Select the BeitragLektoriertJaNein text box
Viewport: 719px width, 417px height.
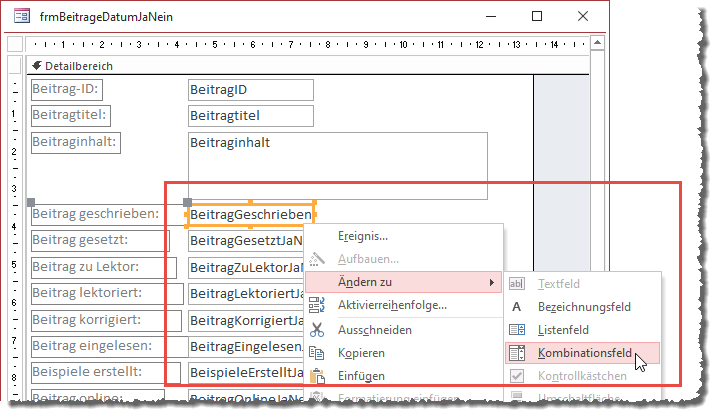click(x=246, y=294)
